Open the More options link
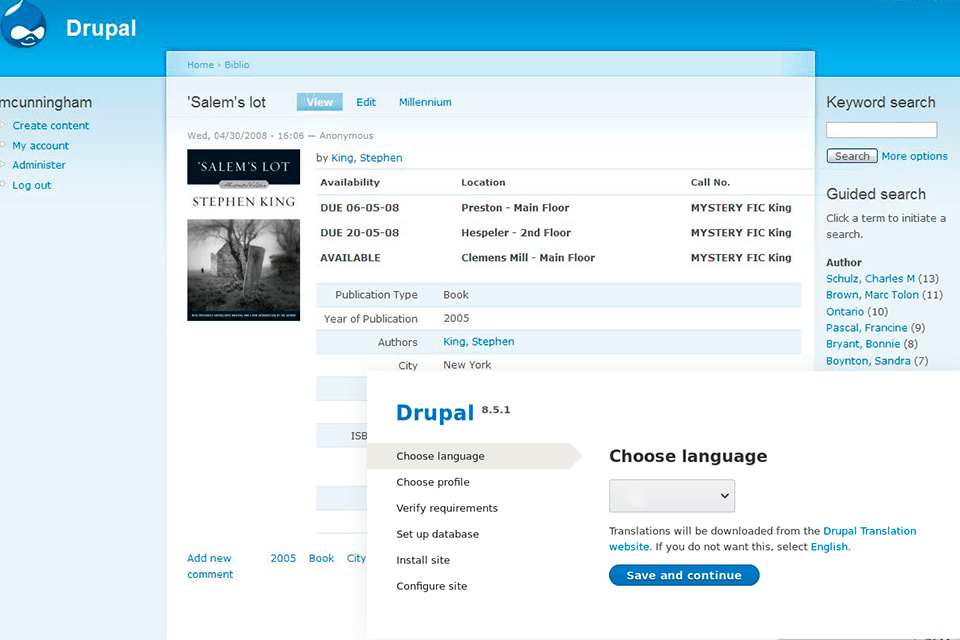 (x=914, y=156)
